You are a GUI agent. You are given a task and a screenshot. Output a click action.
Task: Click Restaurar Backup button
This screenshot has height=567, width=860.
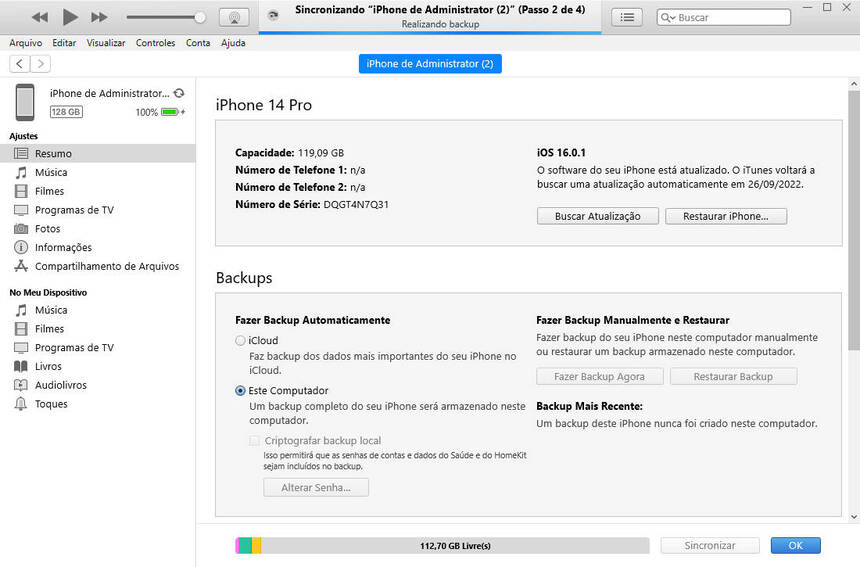(733, 377)
